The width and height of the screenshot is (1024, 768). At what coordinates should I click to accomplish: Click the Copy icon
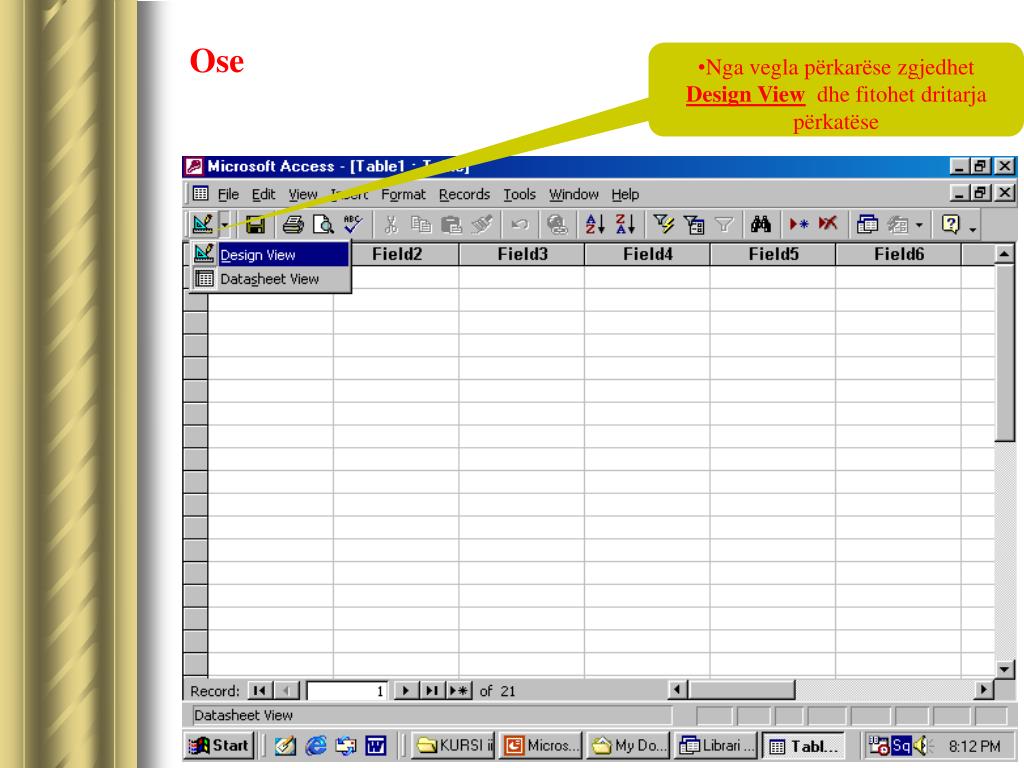coord(421,225)
